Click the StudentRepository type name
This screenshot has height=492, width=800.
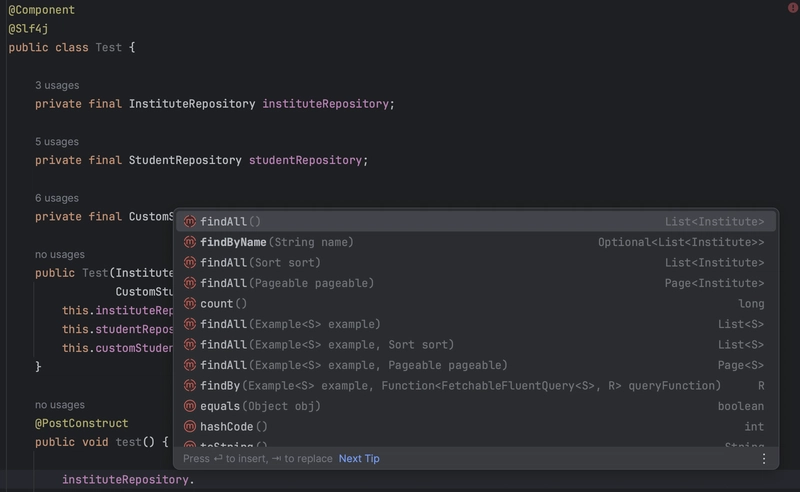[x=185, y=160]
